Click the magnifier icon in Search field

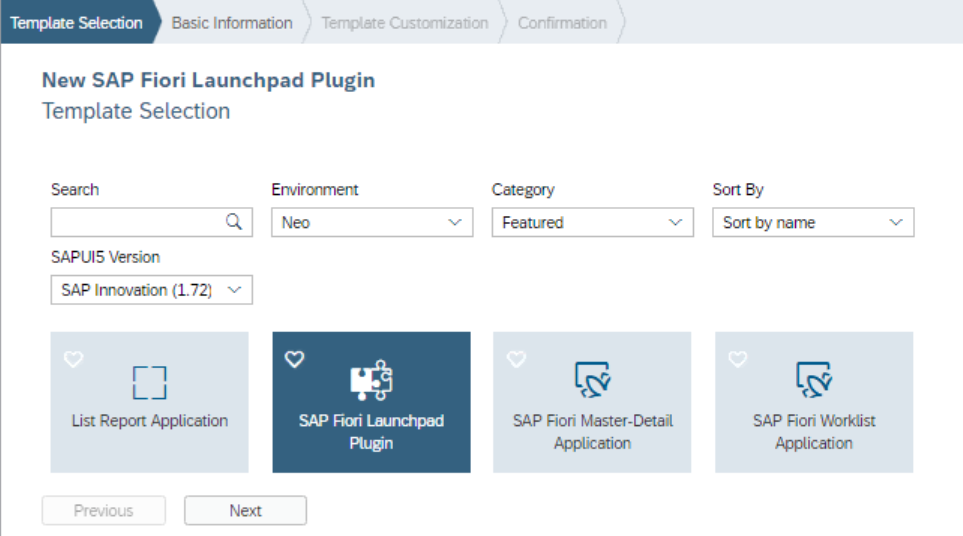coord(234,222)
